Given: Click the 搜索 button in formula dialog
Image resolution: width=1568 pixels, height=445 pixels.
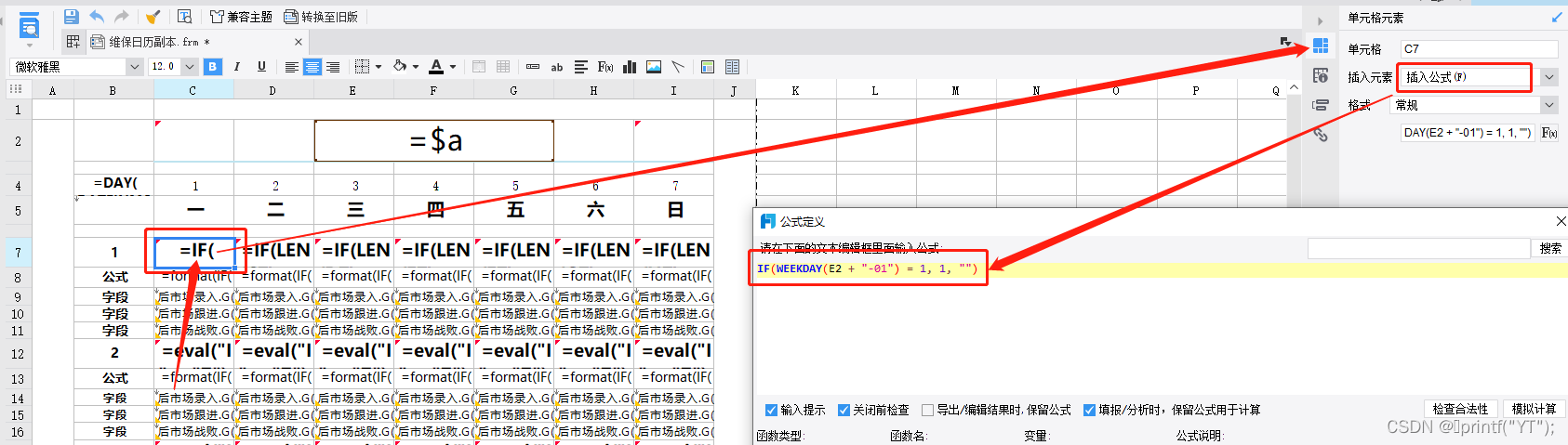Looking at the screenshot, I should coord(1550,248).
